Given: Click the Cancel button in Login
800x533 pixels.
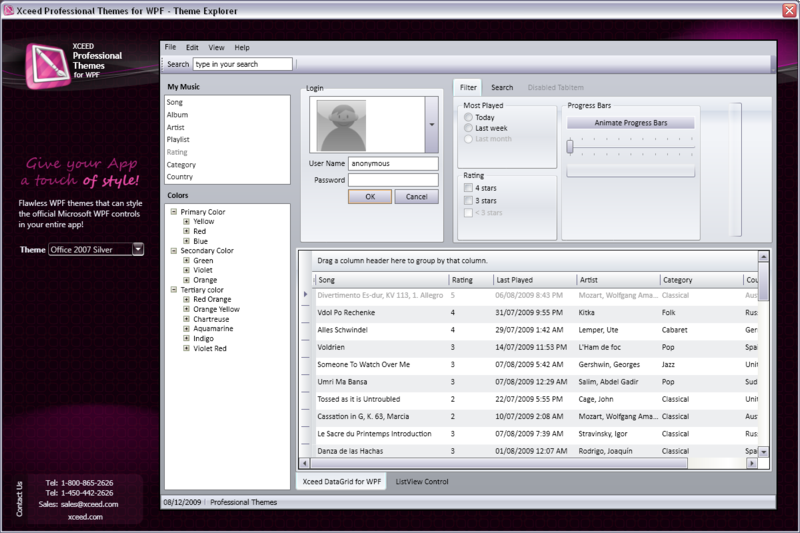Looking at the screenshot, I should (x=416, y=196).
